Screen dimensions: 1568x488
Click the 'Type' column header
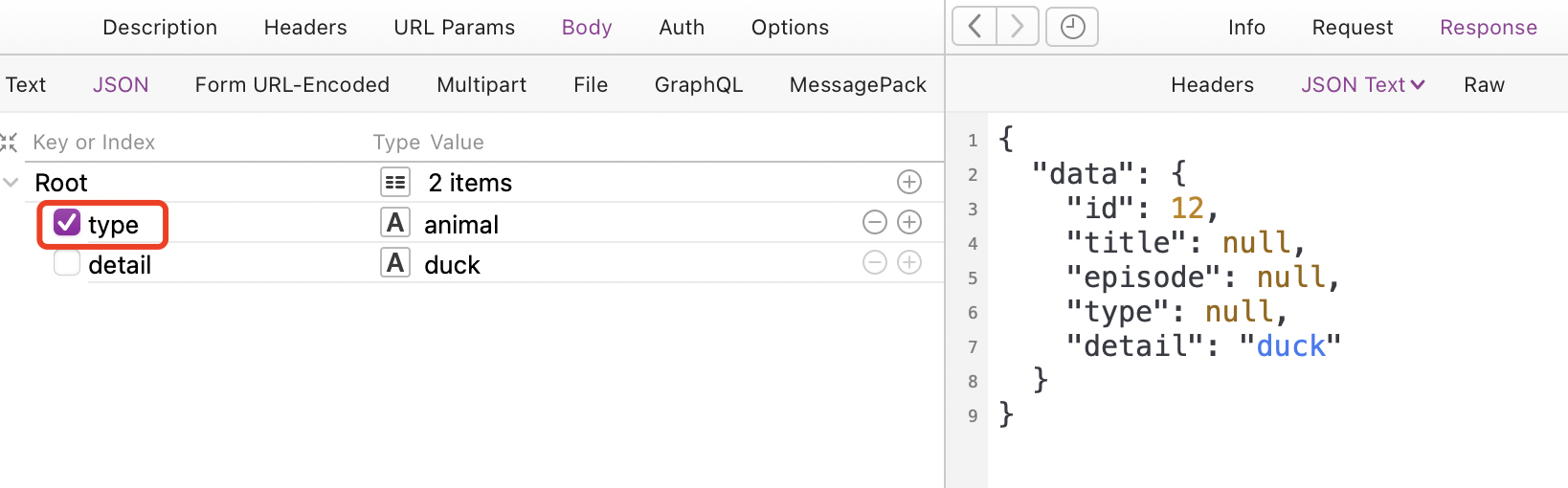click(396, 142)
